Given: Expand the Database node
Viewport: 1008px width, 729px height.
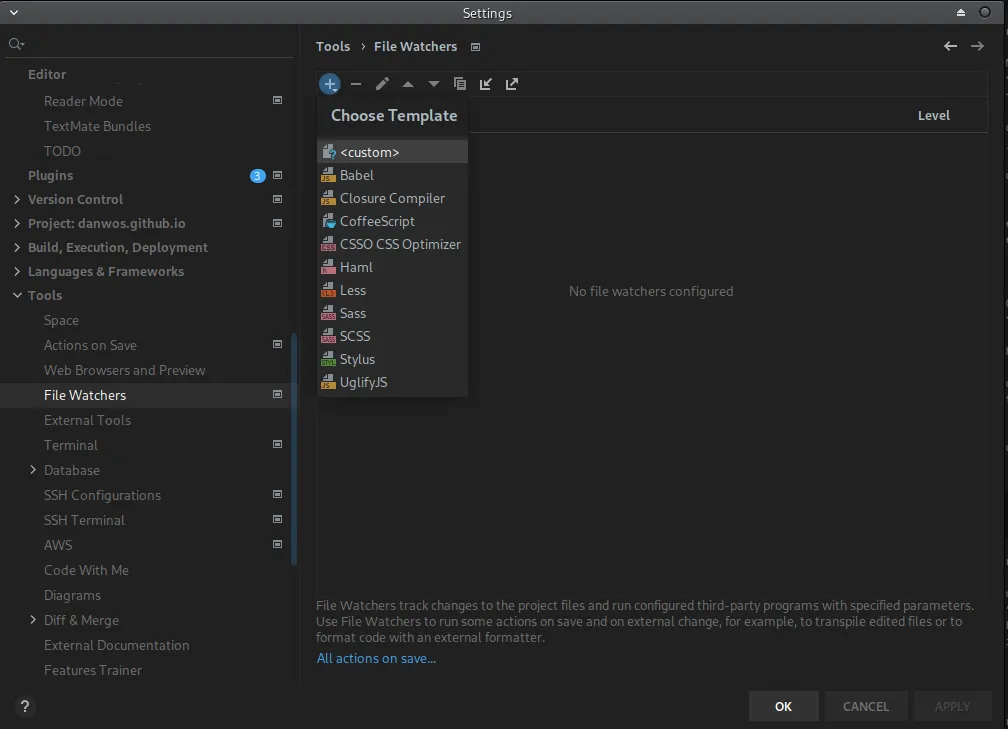Looking at the screenshot, I should 33,470.
